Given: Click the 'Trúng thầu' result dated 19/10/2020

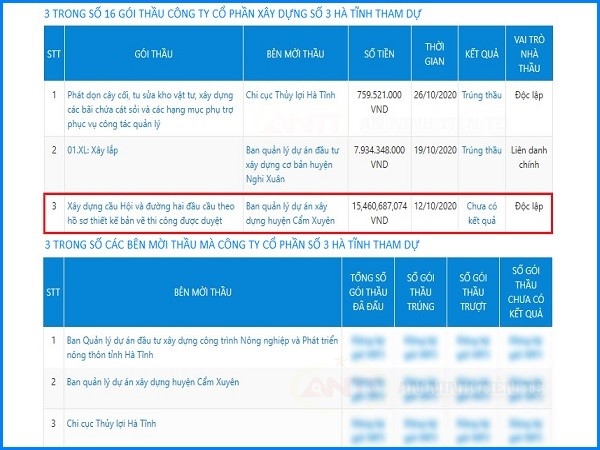Looking at the screenshot, I should pyautogui.click(x=481, y=150).
